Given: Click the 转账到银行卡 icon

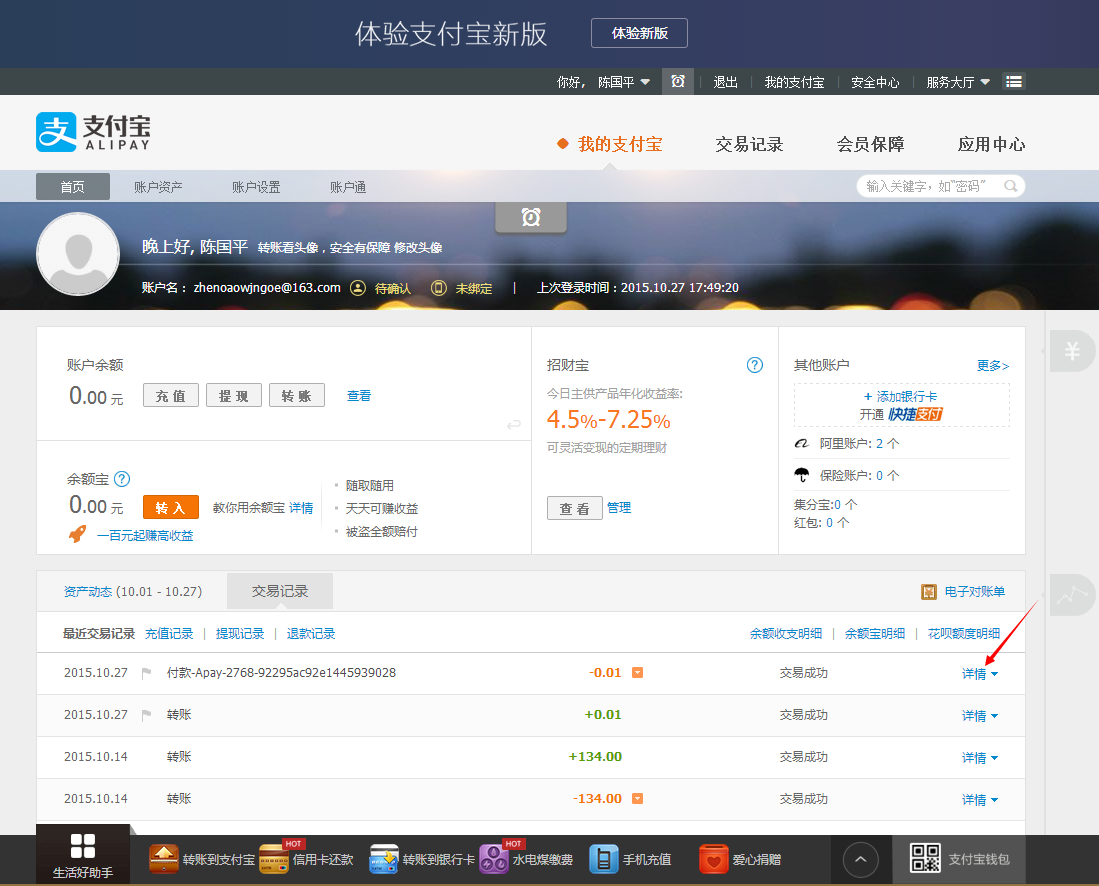Looking at the screenshot, I should pyautogui.click(x=384, y=859).
